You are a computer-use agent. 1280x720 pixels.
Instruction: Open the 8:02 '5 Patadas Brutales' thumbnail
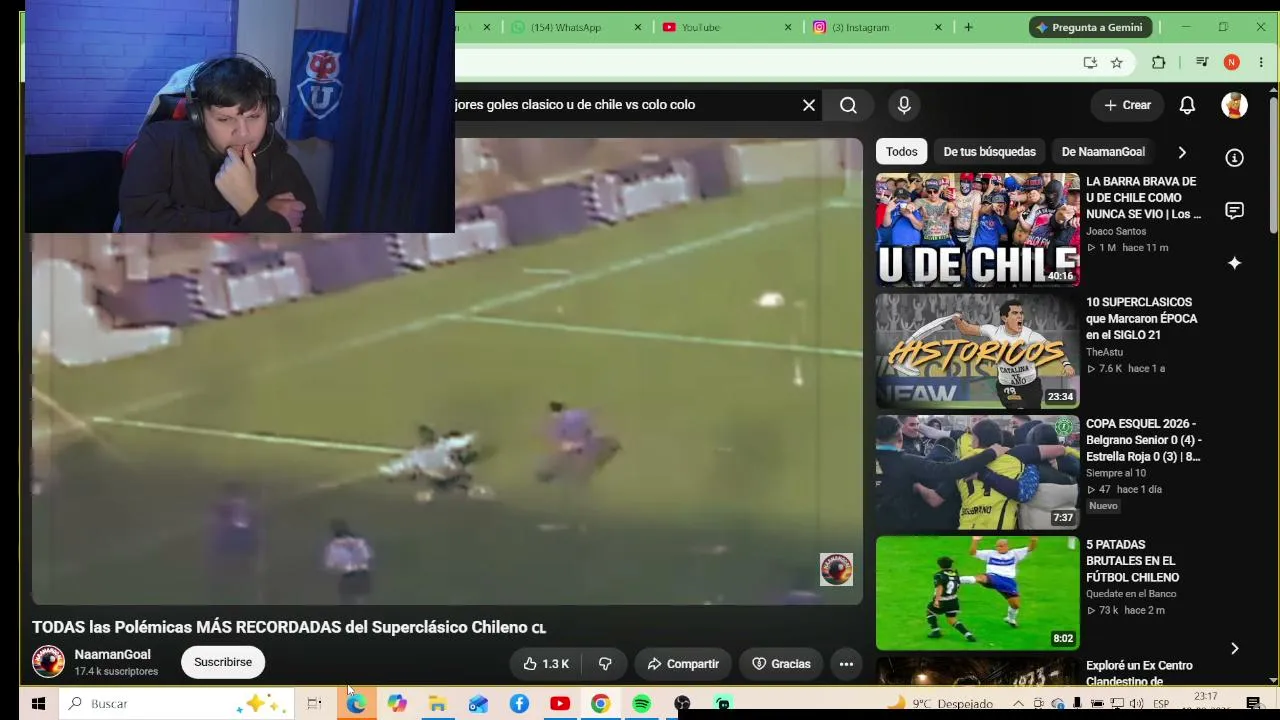pyautogui.click(x=978, y=593)
